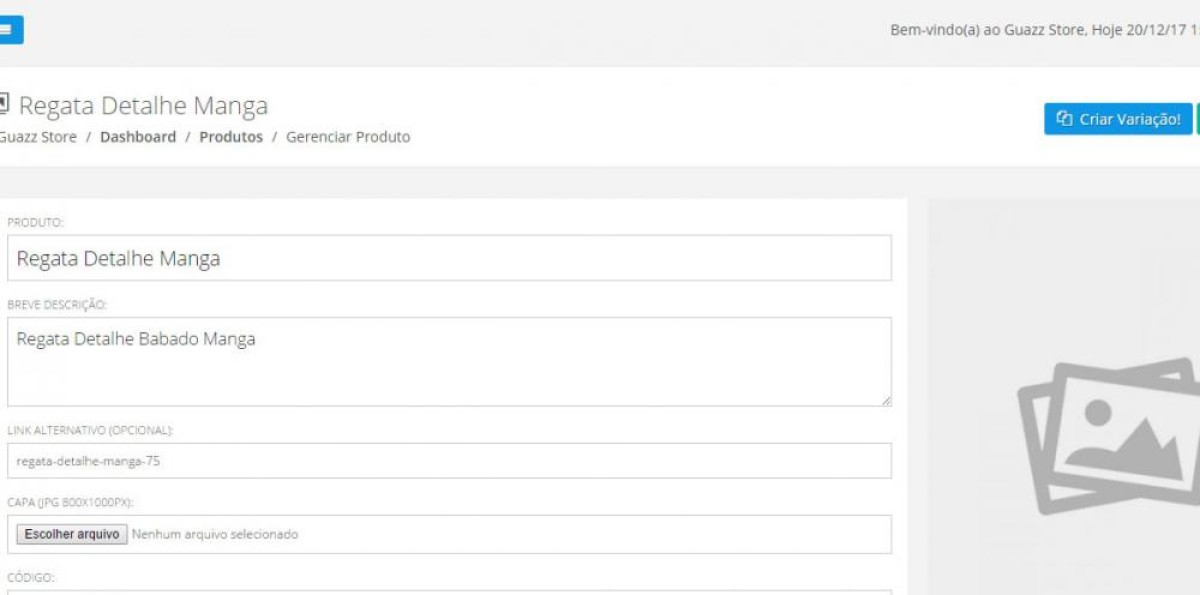Navigate to Produtos in the breadcrumb
Viewport: 1200px width, 595px height.
point(231,137)
